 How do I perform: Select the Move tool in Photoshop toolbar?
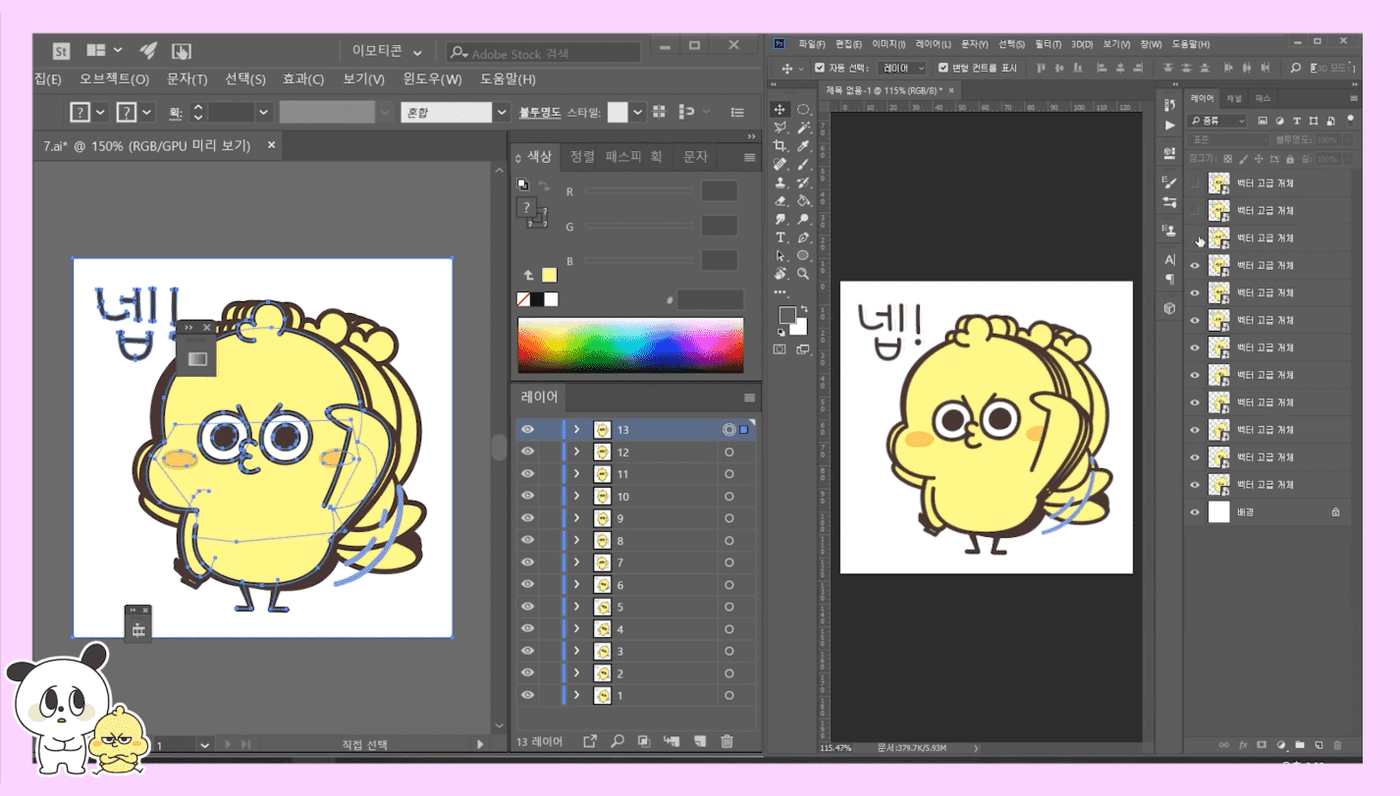(x=781, y=109)
